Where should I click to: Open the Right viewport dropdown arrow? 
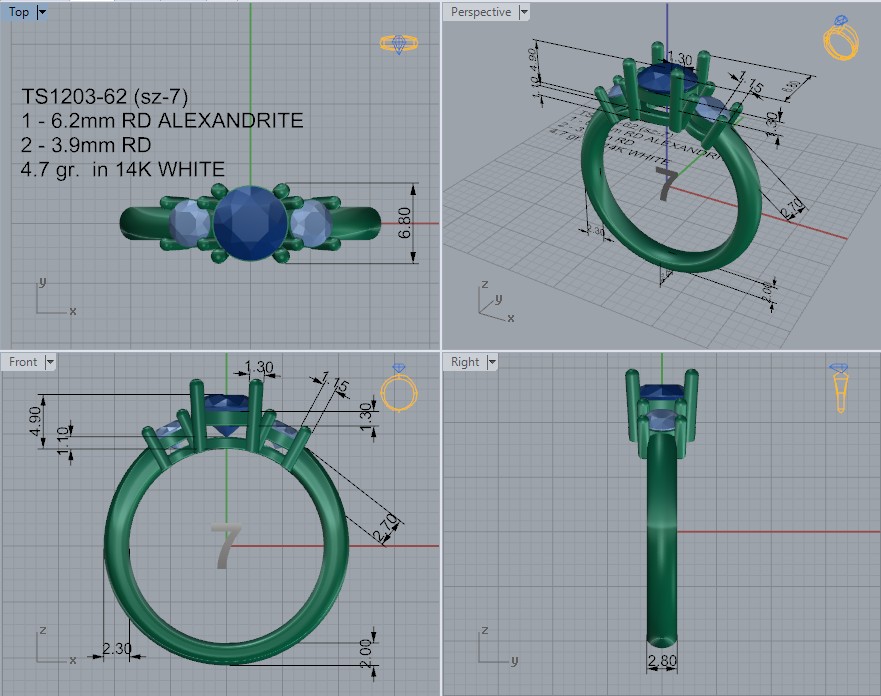coord(492,362)
